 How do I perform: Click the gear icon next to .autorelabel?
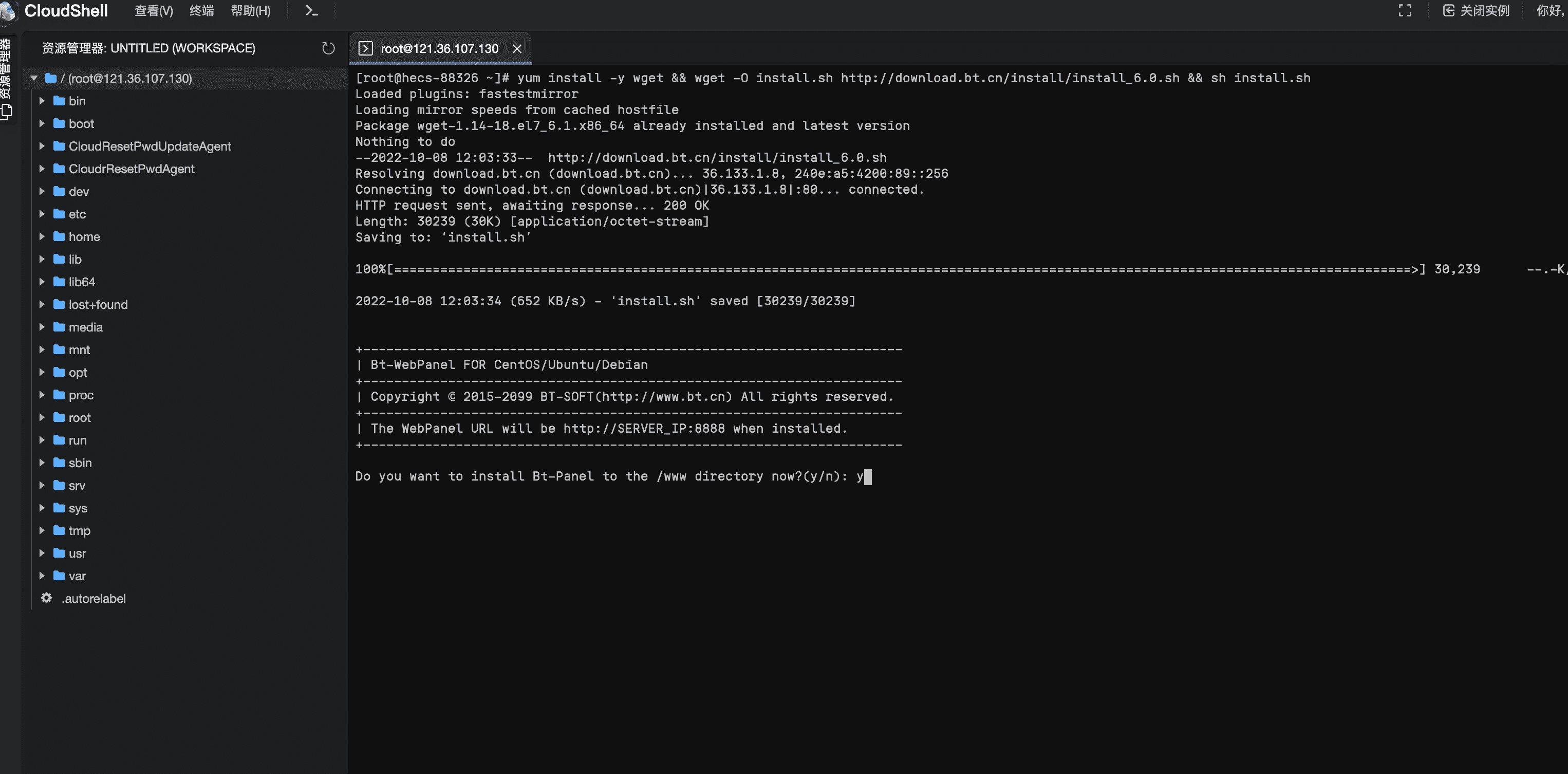click(46, 598)
